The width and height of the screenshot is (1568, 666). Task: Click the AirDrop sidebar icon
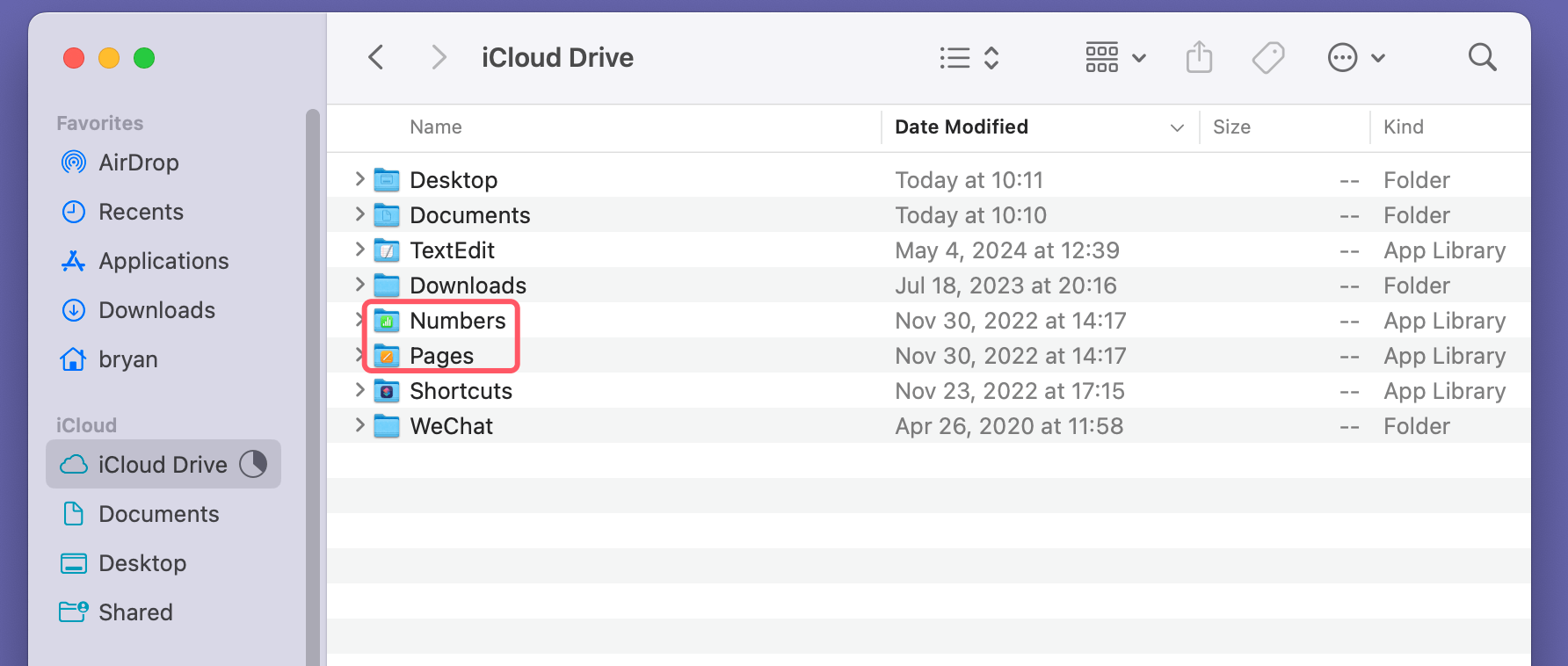(x=74, y=163)
